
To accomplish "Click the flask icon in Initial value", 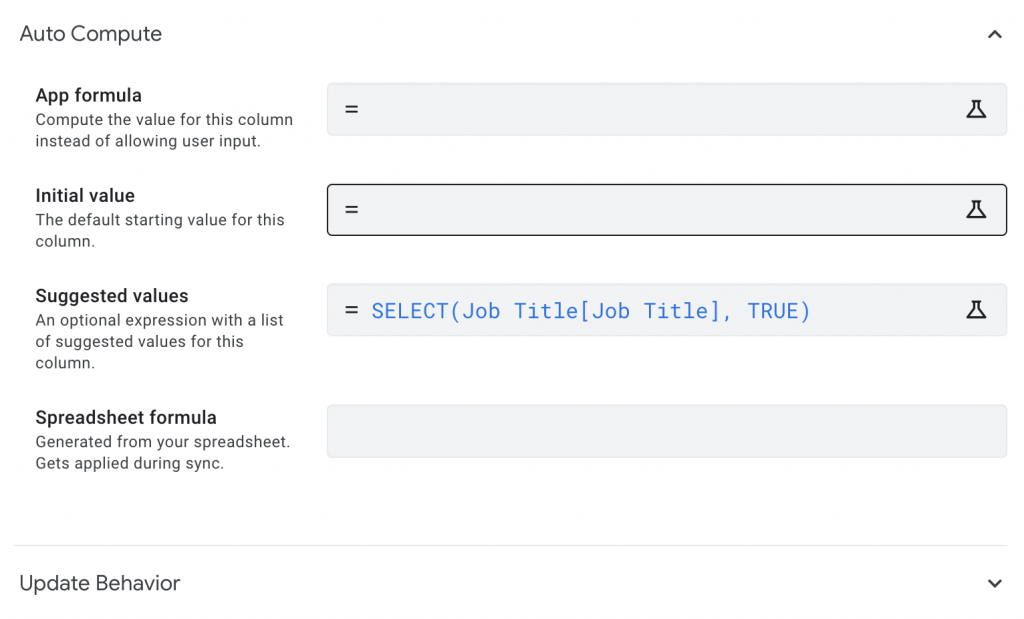I will 976,209.
